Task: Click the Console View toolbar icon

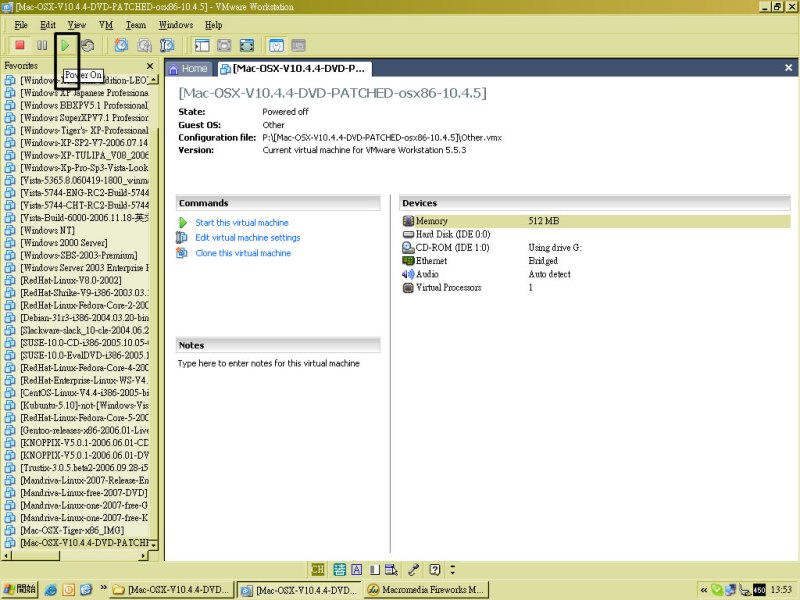Action: 298,45
